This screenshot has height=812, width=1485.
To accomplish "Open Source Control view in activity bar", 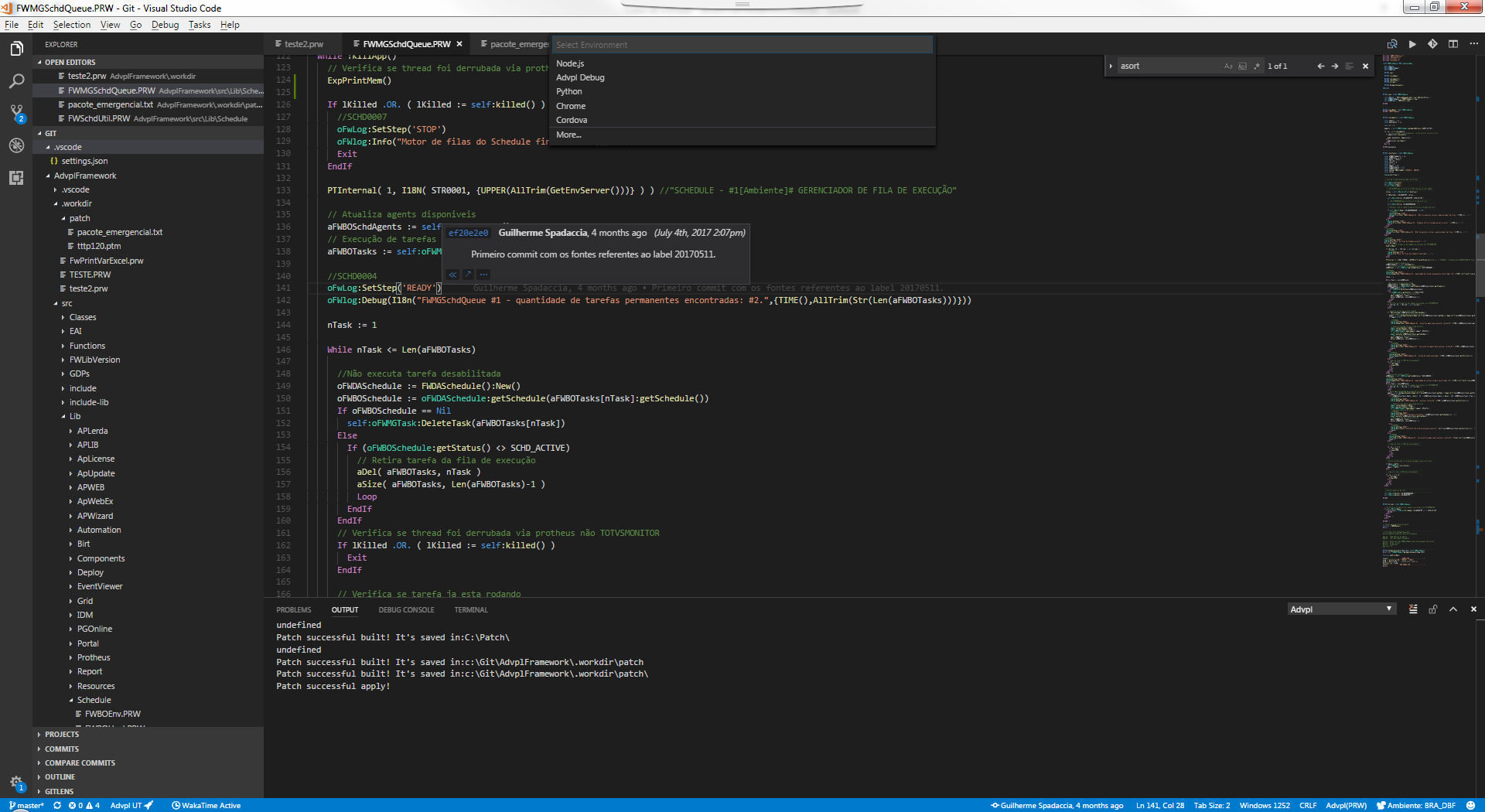I will [16, 114].
